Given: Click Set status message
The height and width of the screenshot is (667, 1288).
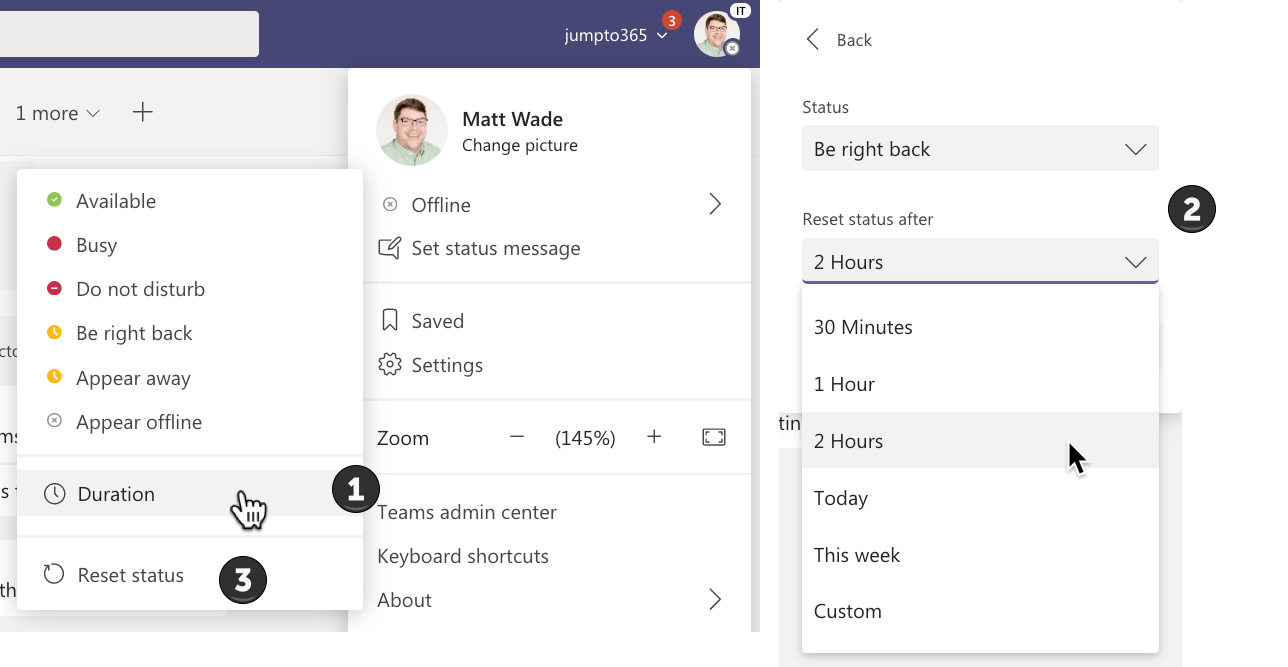Looking at the screenshot, I should [x=496, y=248].
